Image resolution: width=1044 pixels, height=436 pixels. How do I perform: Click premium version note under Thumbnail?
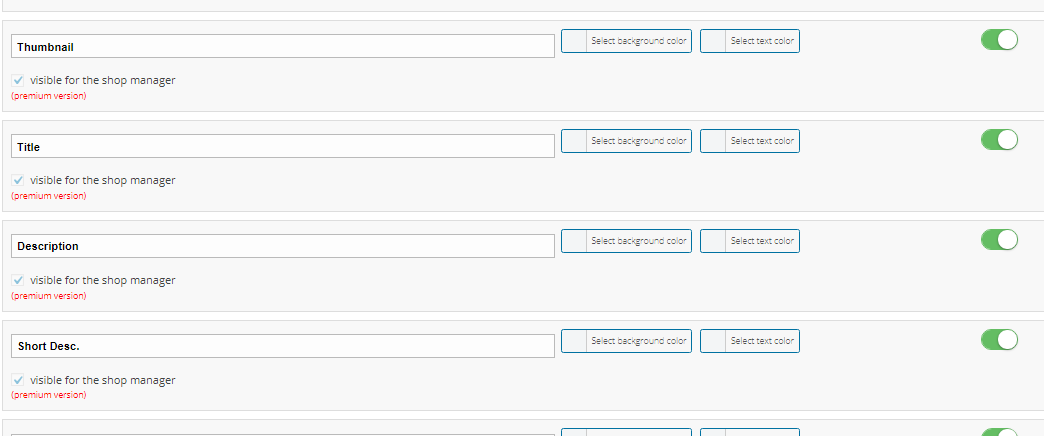pos(49,96)
